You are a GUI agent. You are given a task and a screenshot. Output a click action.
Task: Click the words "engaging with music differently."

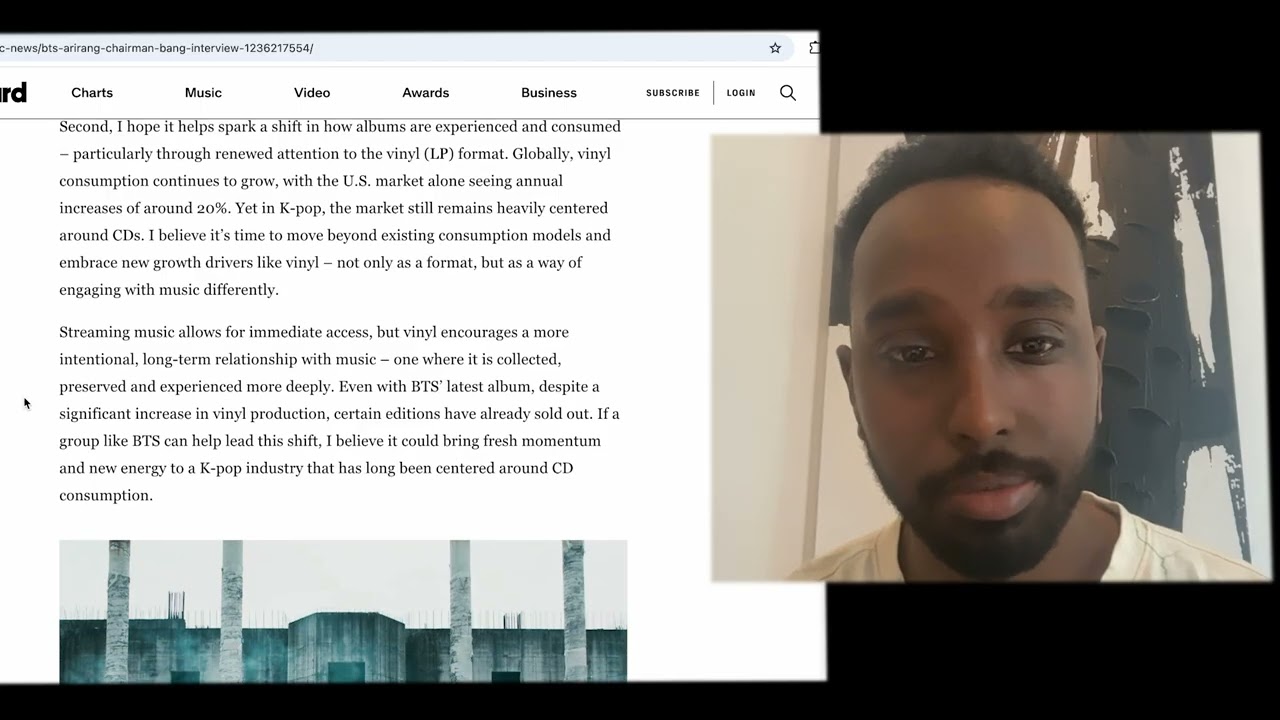click(x=169, y=290)
